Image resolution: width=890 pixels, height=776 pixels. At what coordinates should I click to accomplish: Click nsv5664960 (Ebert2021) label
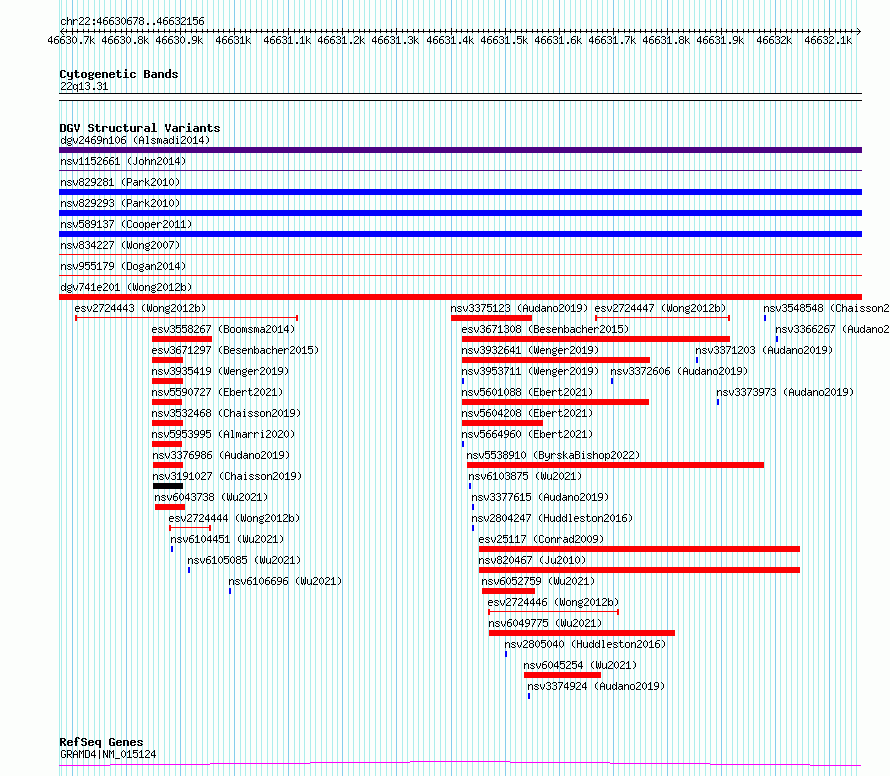(527, 434)
